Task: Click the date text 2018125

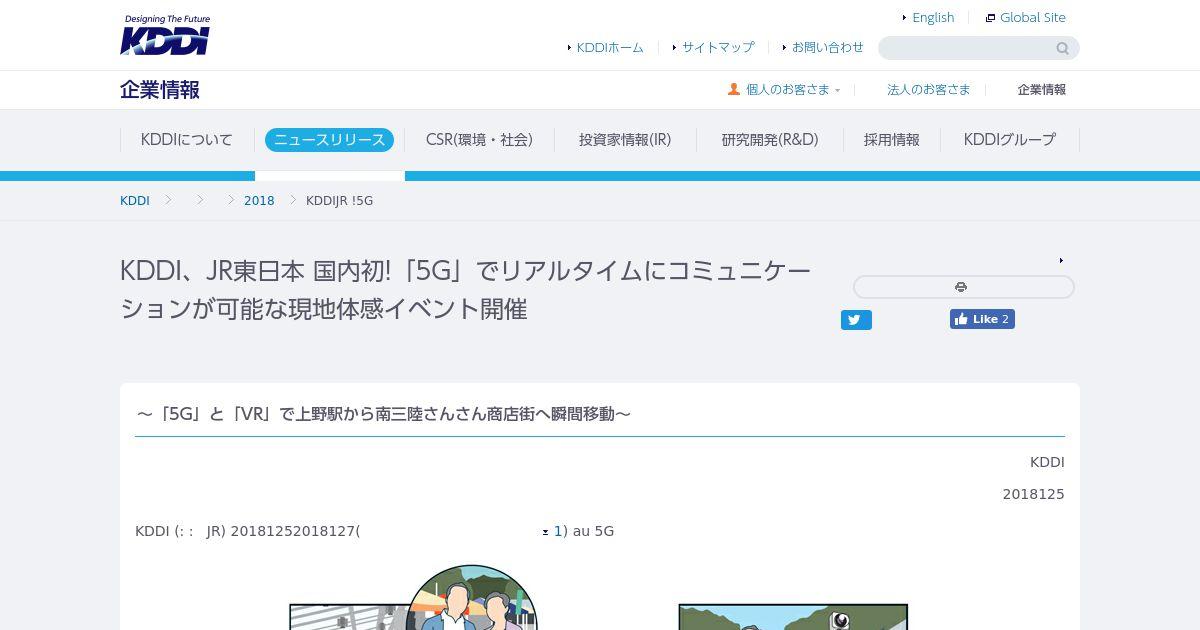Action: point(1034,494)
